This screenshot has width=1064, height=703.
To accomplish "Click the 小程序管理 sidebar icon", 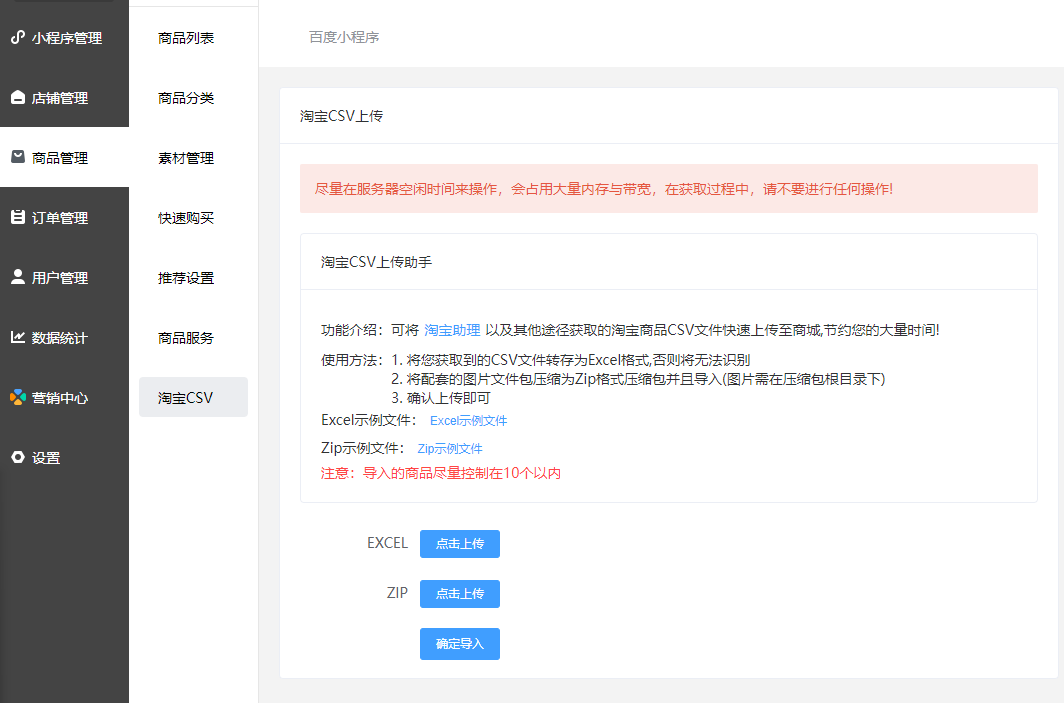I will [18, 38].
